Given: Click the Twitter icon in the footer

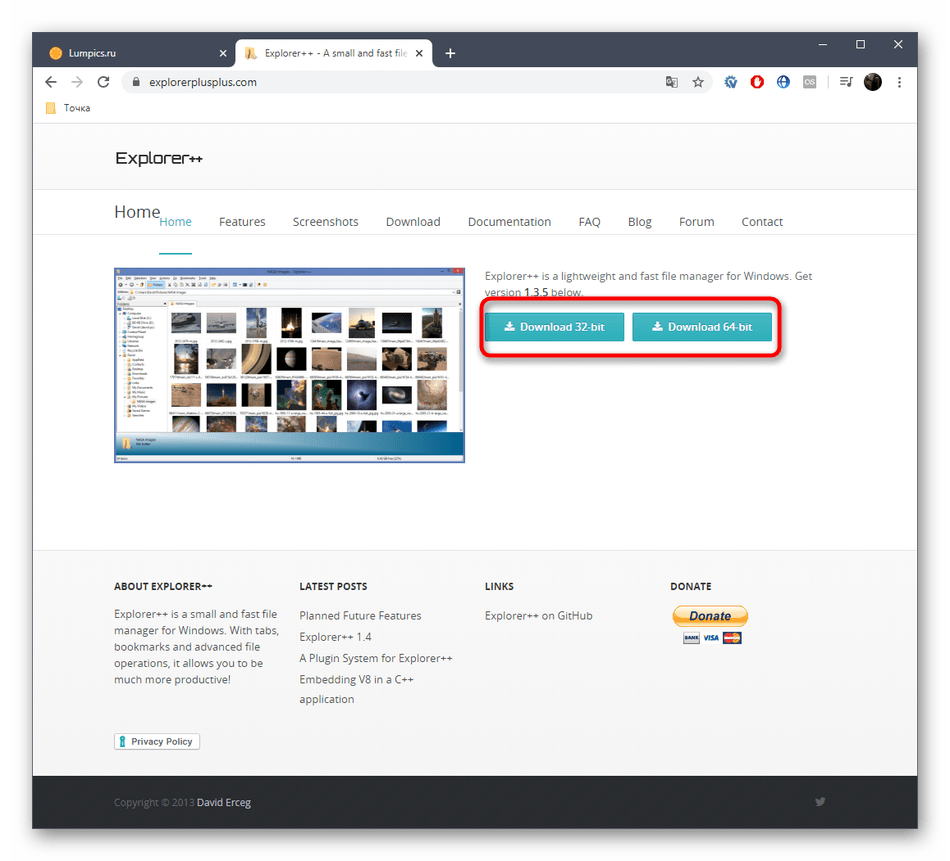Looking at the screenshot, I should (x=820, y=802).
